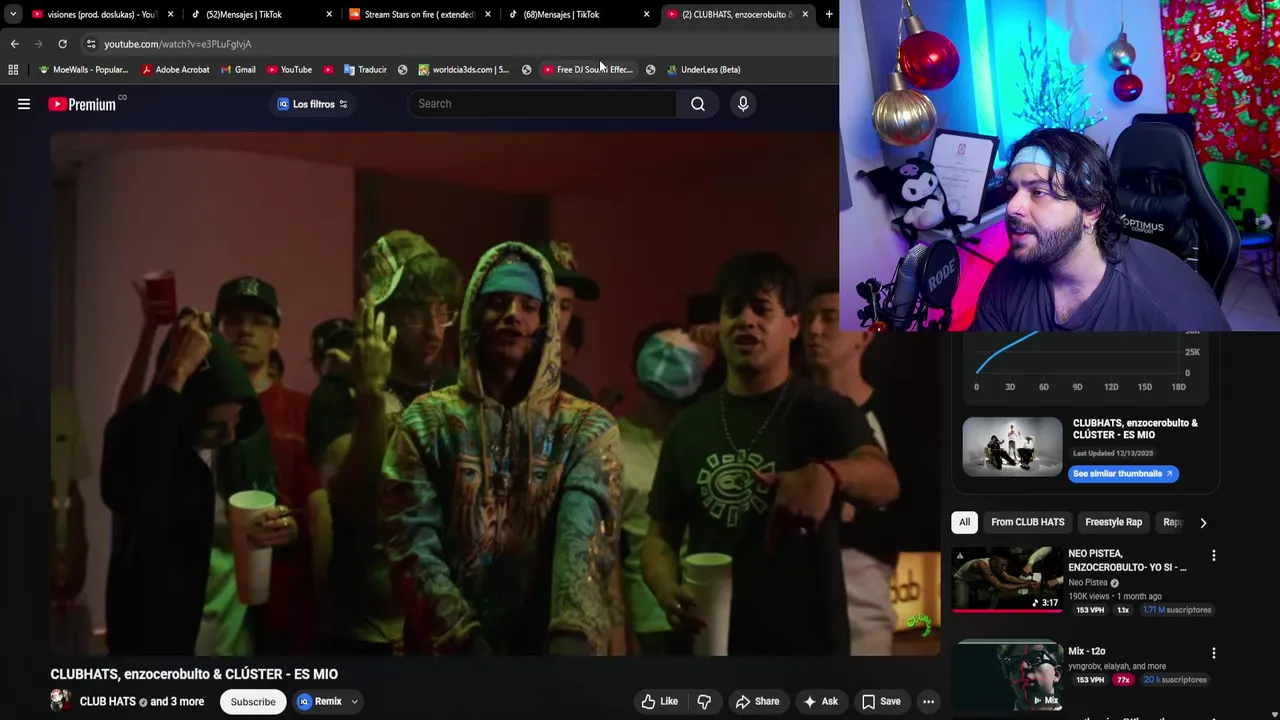Click Last Updated 12/13/2025 label
Image resolution: width=1280 pixels, height=720 pixels.
click(x=1114, y=454)
